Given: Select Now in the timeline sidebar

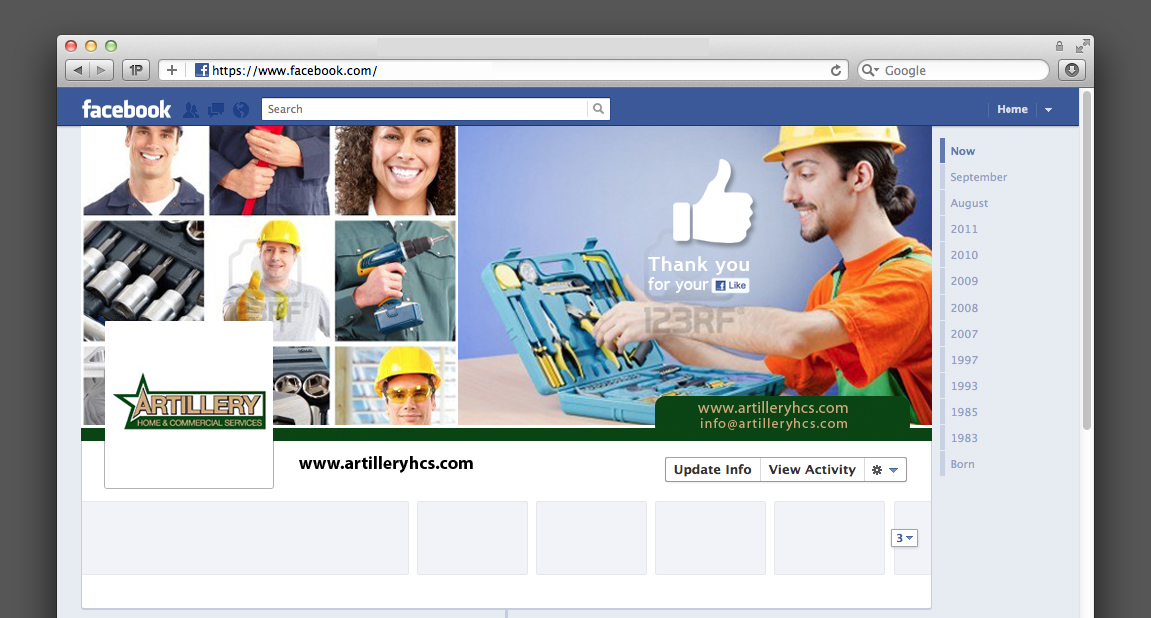Looking at the screenshot, I should [962, 151].
